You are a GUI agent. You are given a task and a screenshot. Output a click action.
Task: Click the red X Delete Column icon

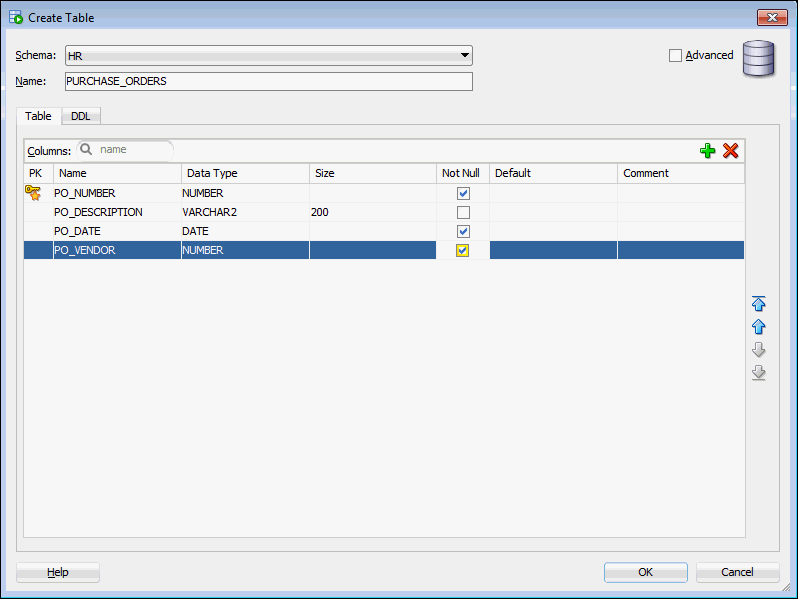click(731, 150)
